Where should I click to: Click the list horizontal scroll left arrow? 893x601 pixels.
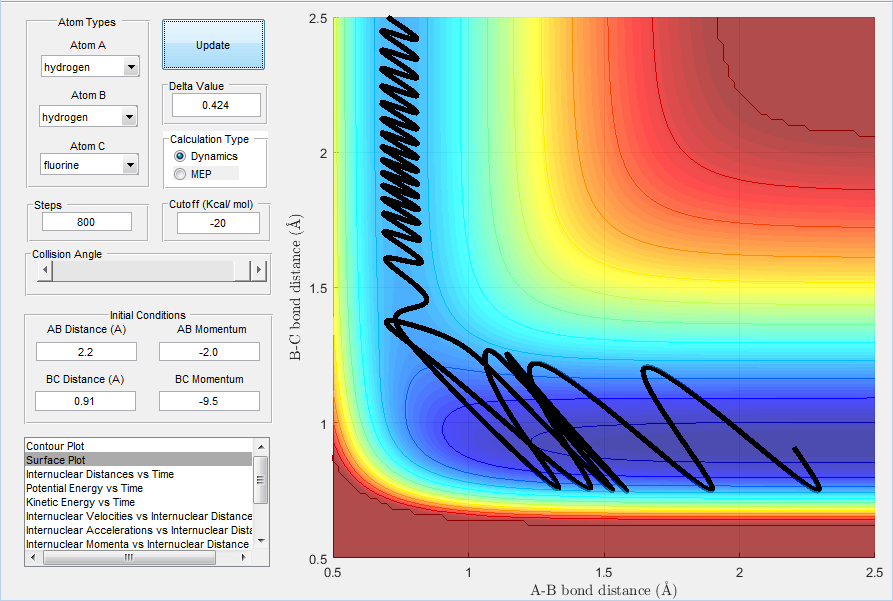coord(32,558)
